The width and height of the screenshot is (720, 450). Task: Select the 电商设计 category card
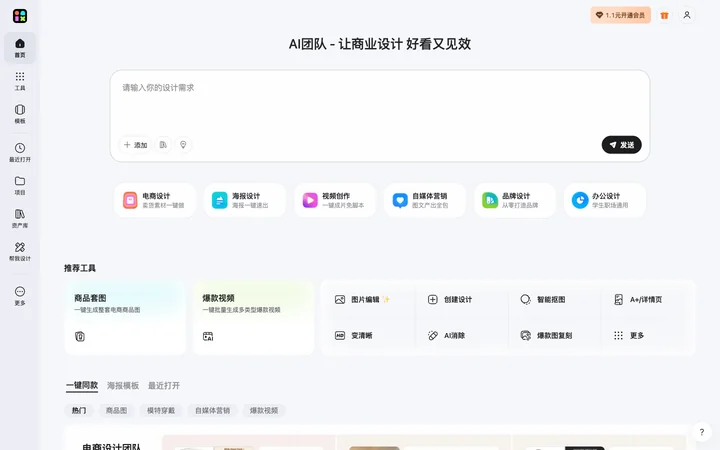point(154,200)
